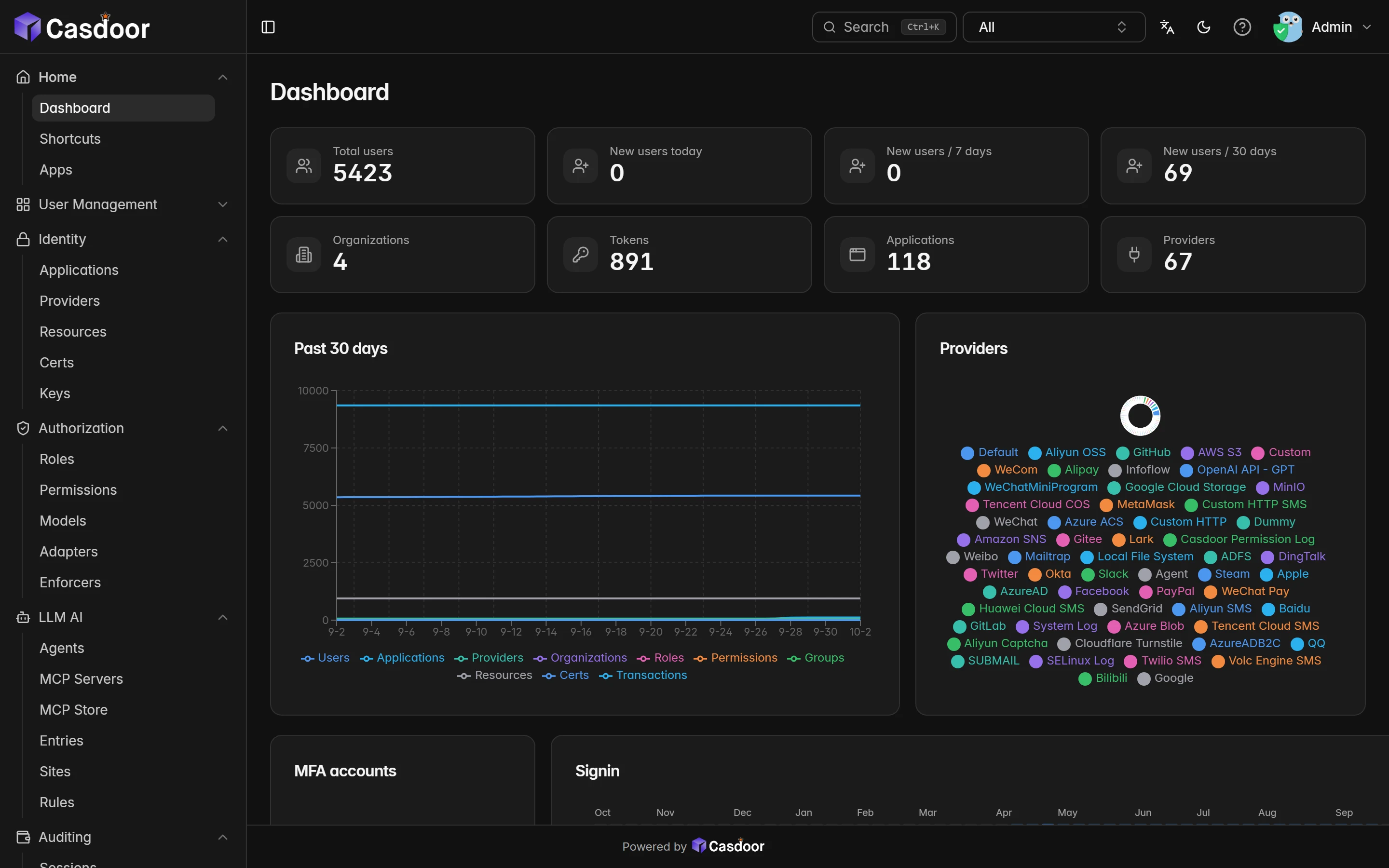Viewport: 1389px width, 868px height.
Task: Open Providers page in sidebar
Action: [x=123, y=301]
